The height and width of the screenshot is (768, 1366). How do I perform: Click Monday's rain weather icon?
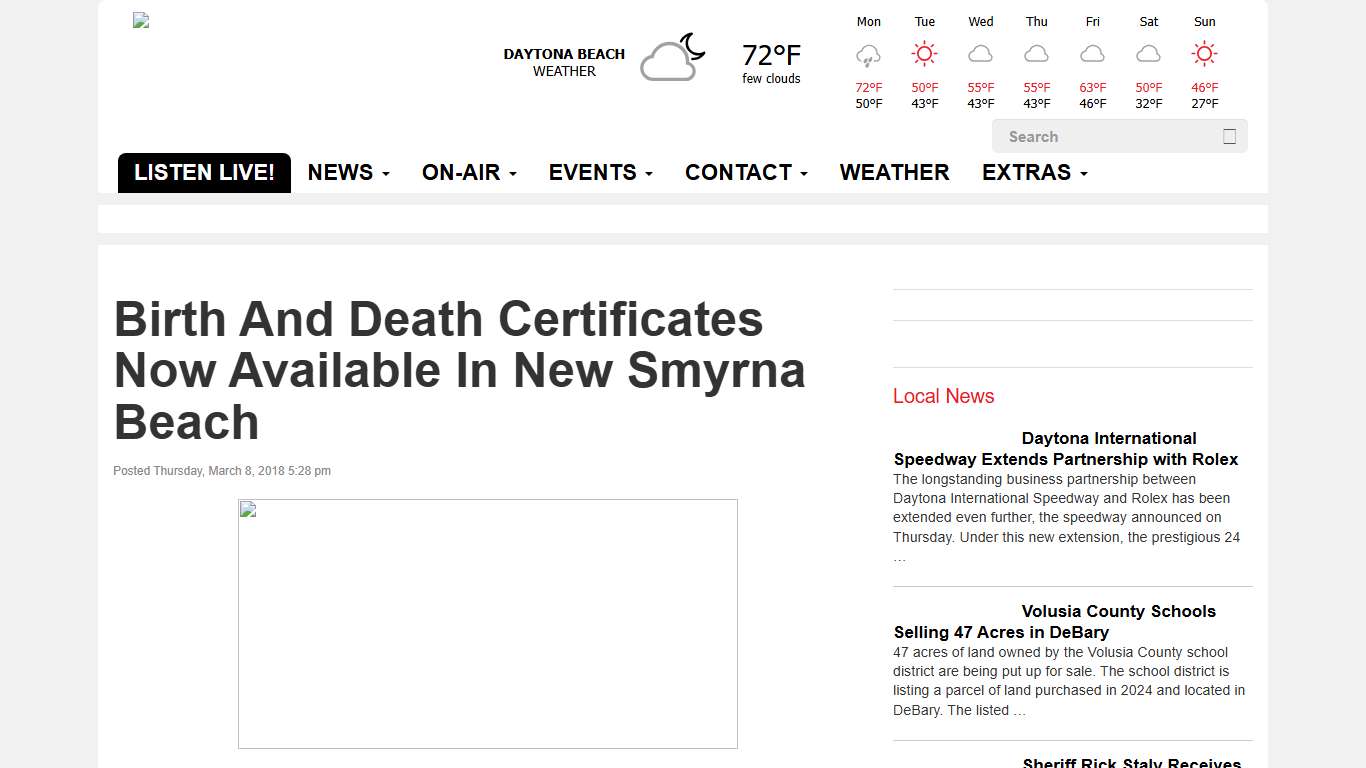pyautogui.click(x=868, y=54)
